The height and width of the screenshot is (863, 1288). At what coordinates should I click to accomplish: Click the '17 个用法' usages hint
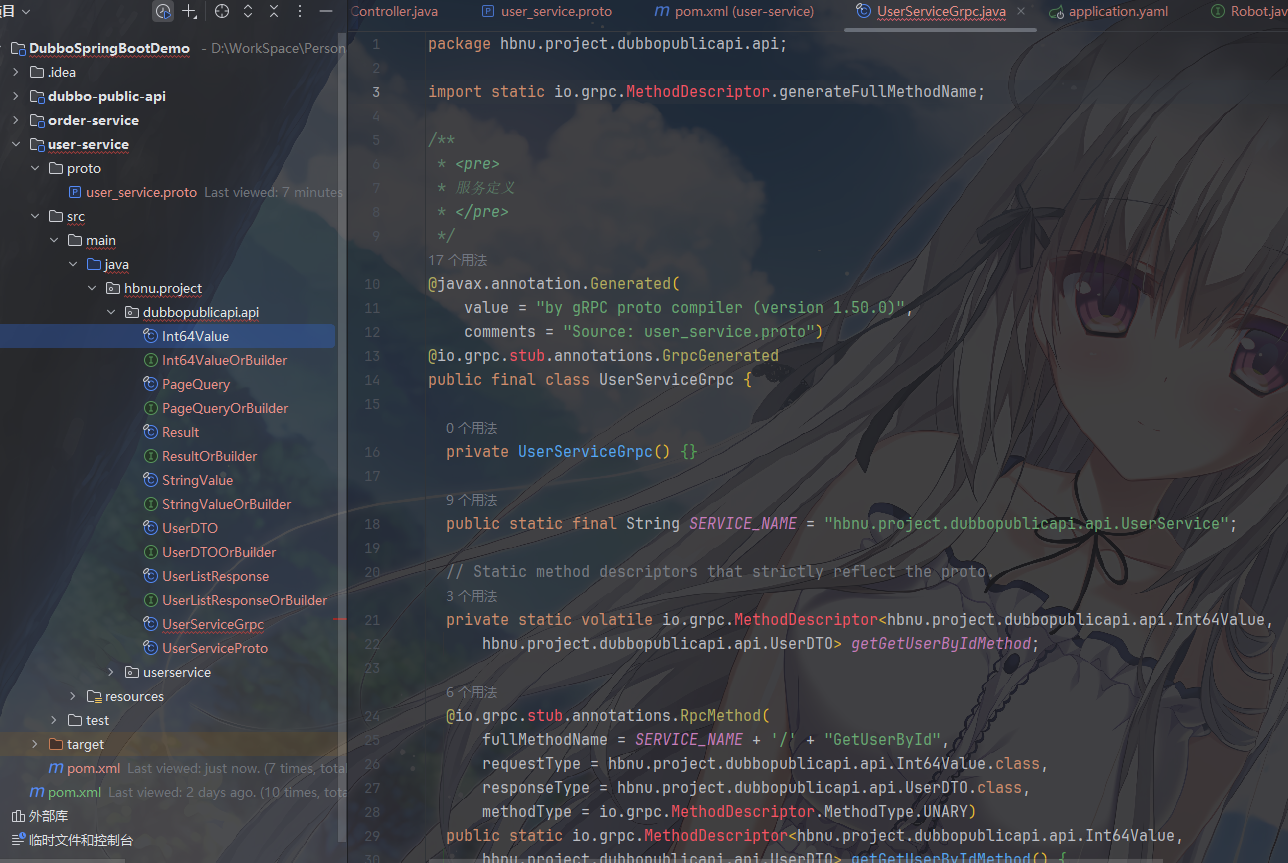point(458,260)
